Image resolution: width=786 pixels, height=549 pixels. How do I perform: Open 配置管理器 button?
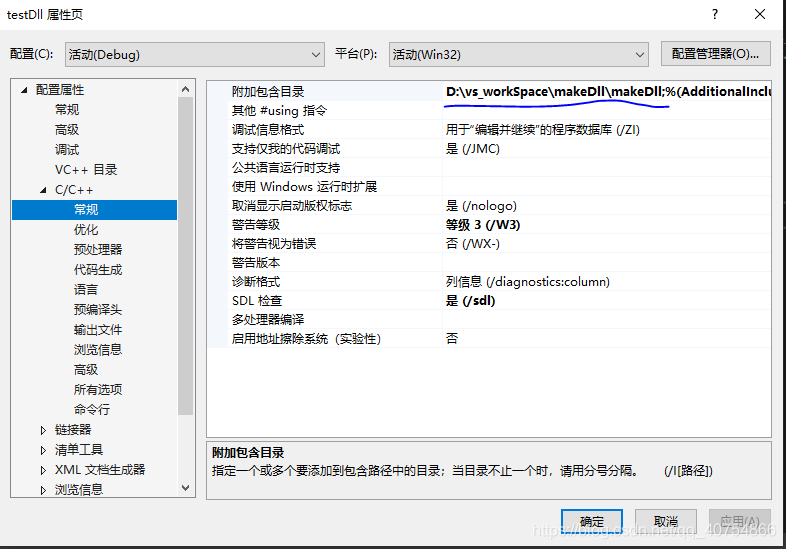coord(715,54)
